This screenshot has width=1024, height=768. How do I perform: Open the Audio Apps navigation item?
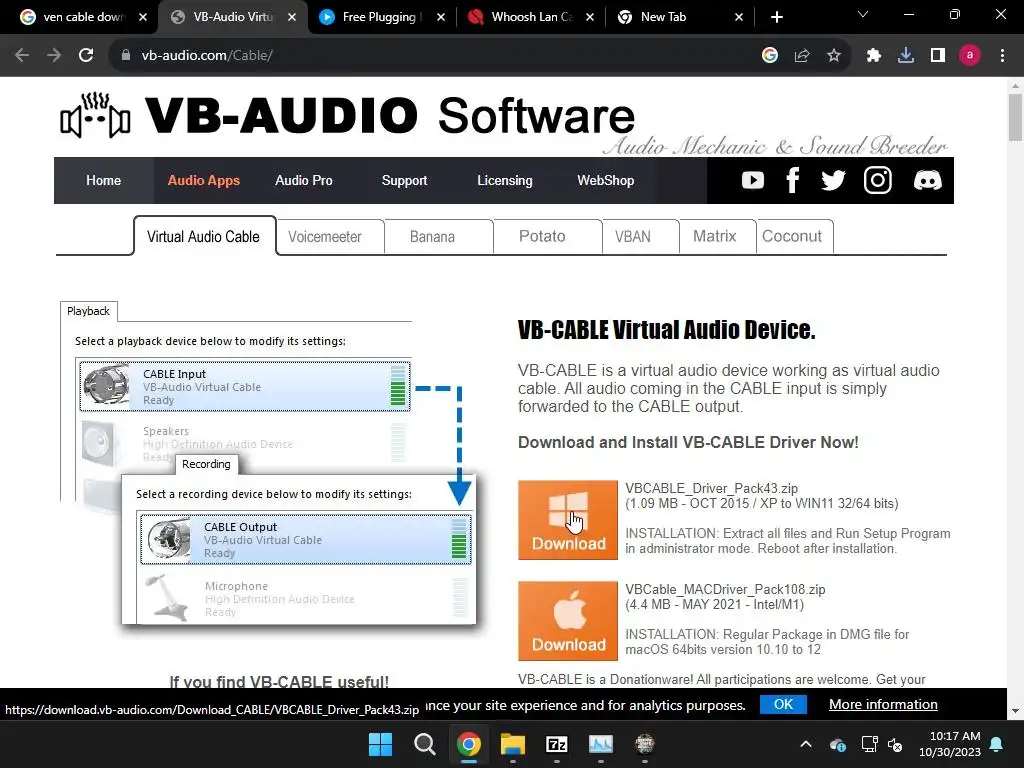pos(204,180)
